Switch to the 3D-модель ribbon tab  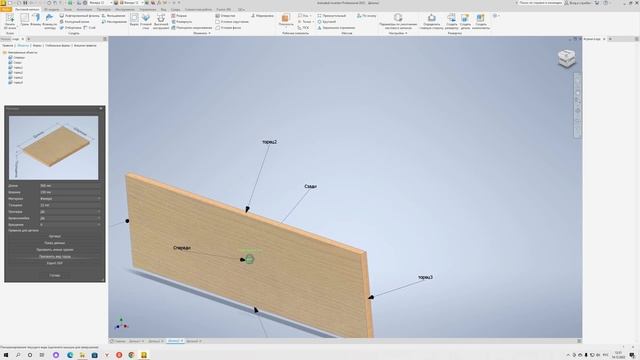click(51, 9)
